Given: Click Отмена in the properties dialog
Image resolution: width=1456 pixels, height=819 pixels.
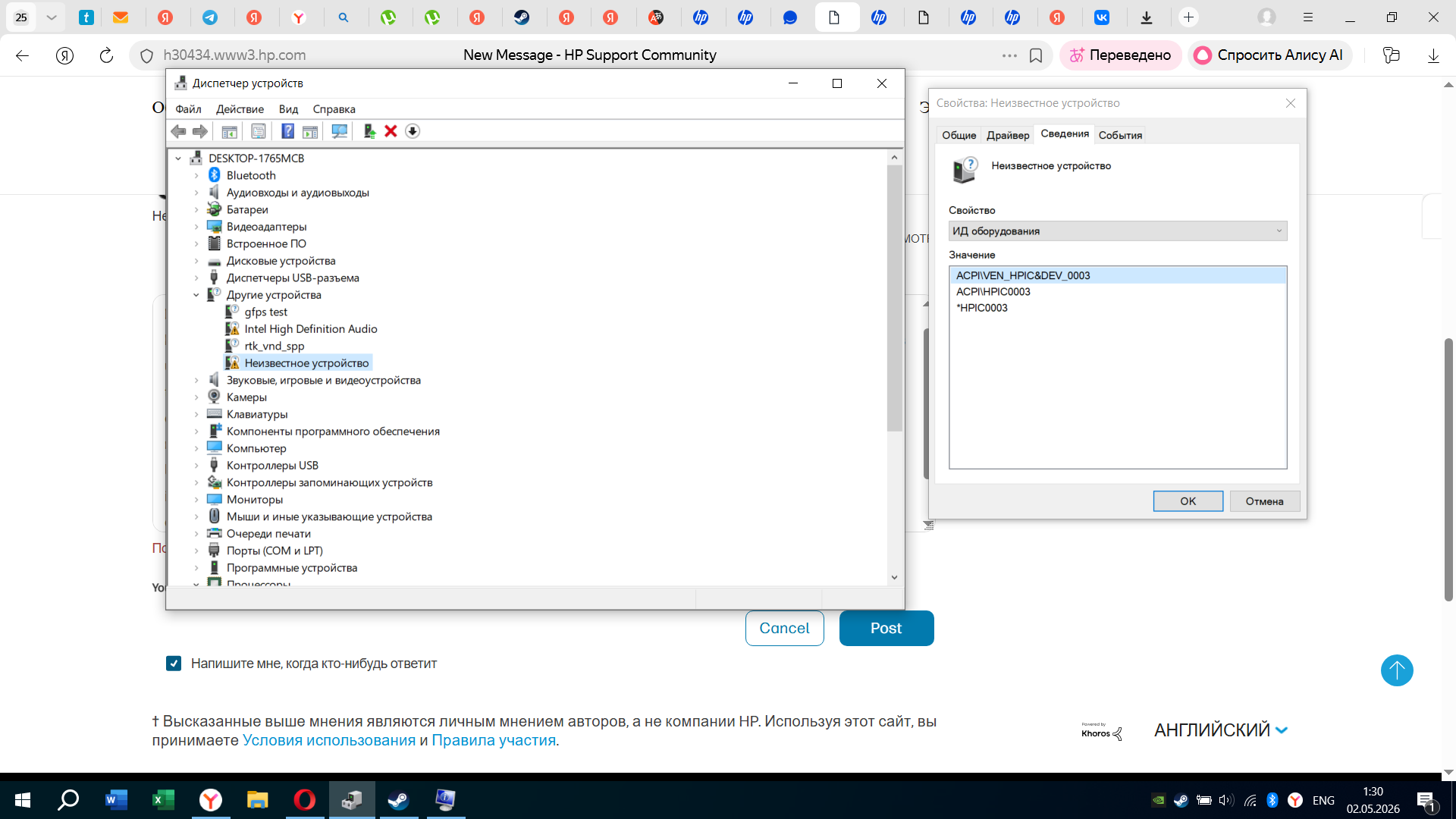Looking at the screenshot, I should point(1264,501).
